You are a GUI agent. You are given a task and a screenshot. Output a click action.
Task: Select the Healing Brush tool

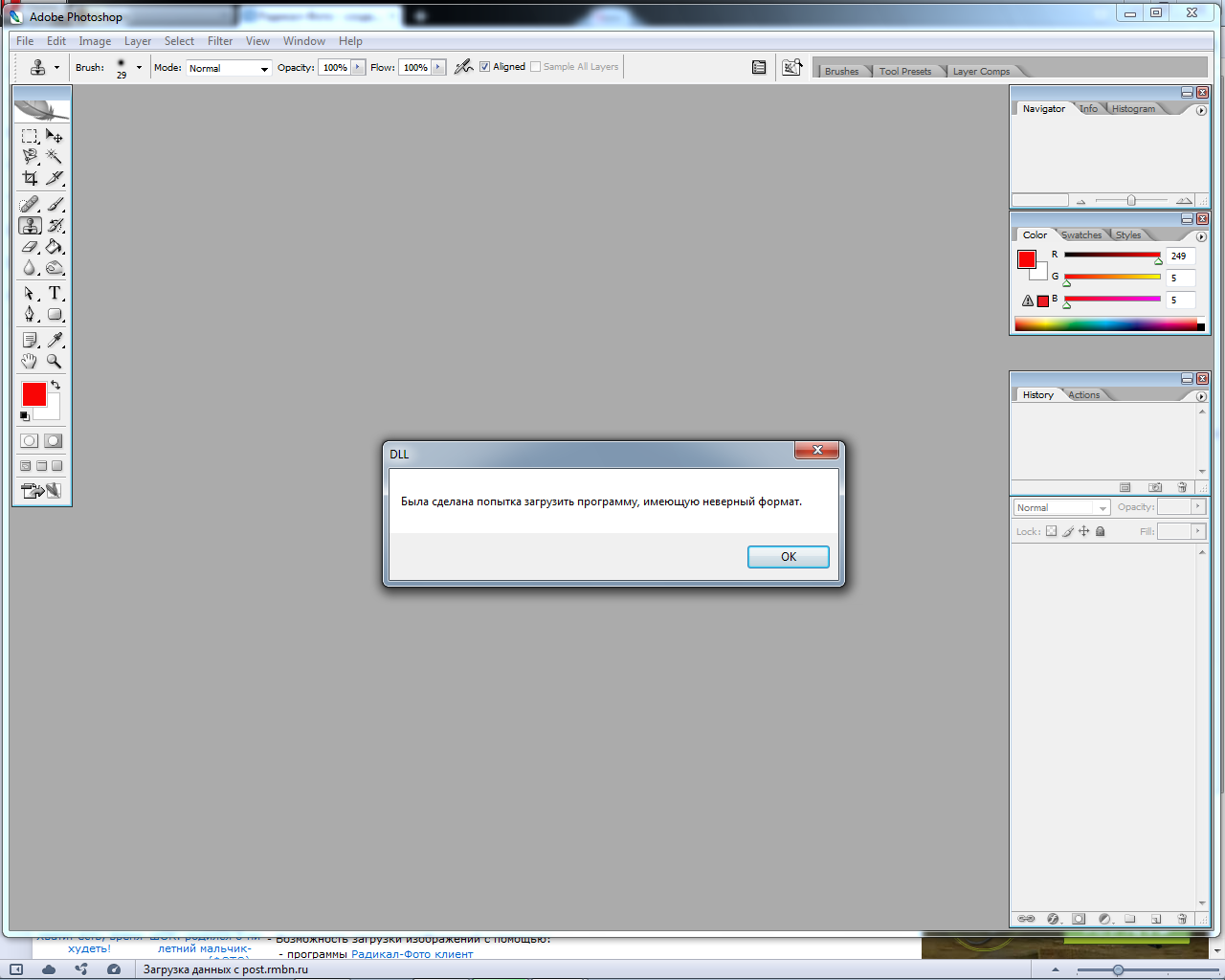(30, 204)
